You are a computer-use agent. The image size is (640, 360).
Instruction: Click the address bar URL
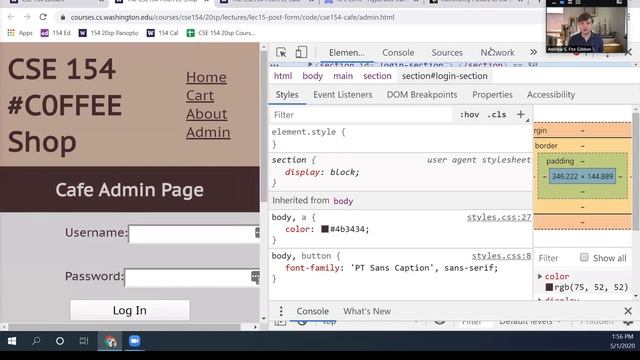pos(232,18)
